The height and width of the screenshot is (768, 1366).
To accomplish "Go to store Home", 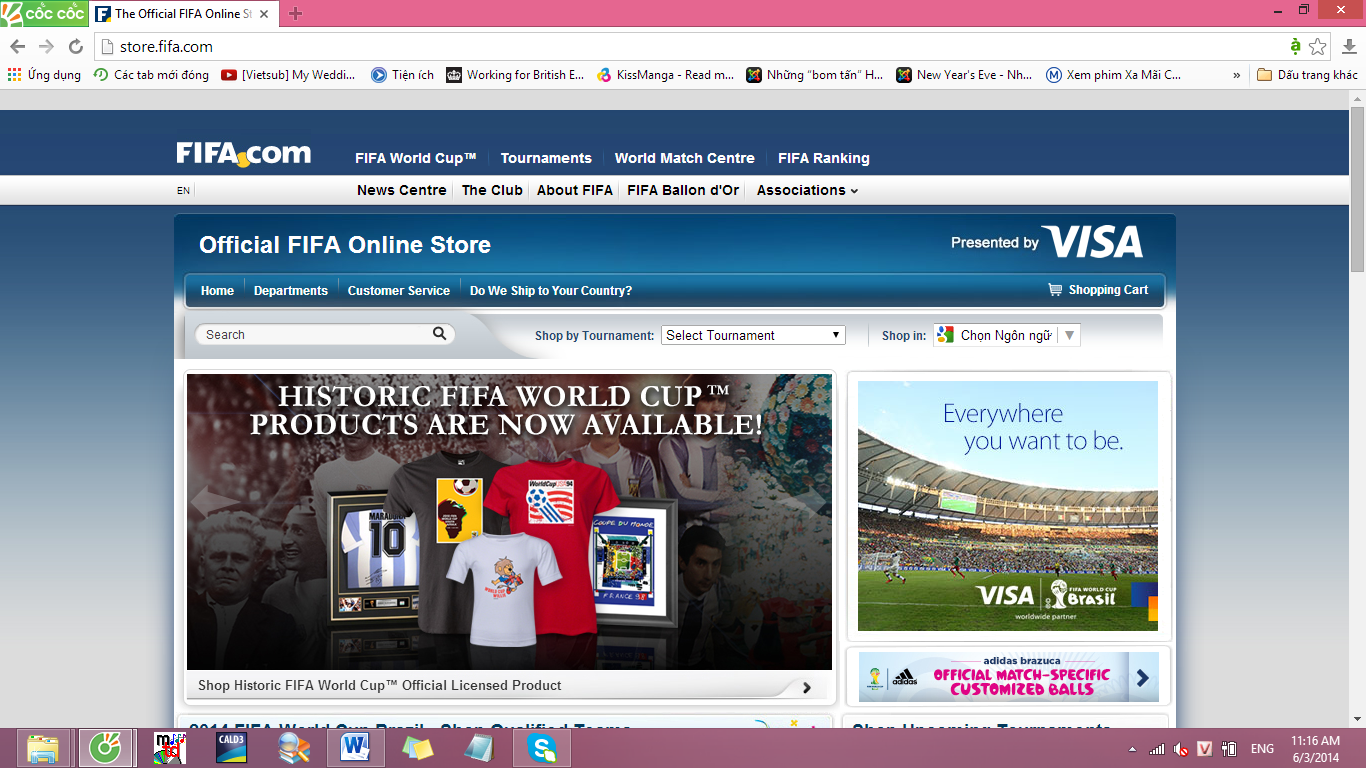I will 217,291.
